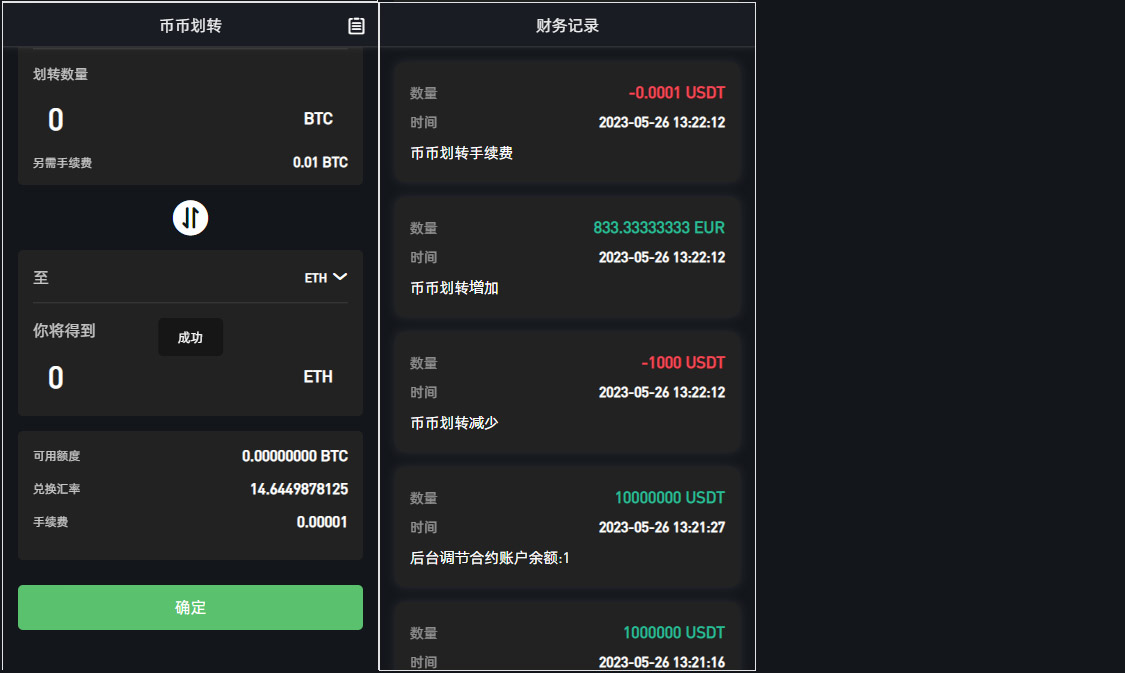The height and width of the screenshot is (673, 1125).
Task: Open the records icon beside 币币划转 title
Action: 356,26
